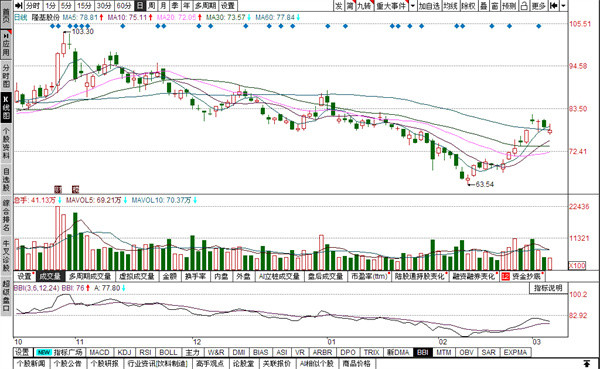Open 自选股 watchlist from the sidebar

(6, 179)
